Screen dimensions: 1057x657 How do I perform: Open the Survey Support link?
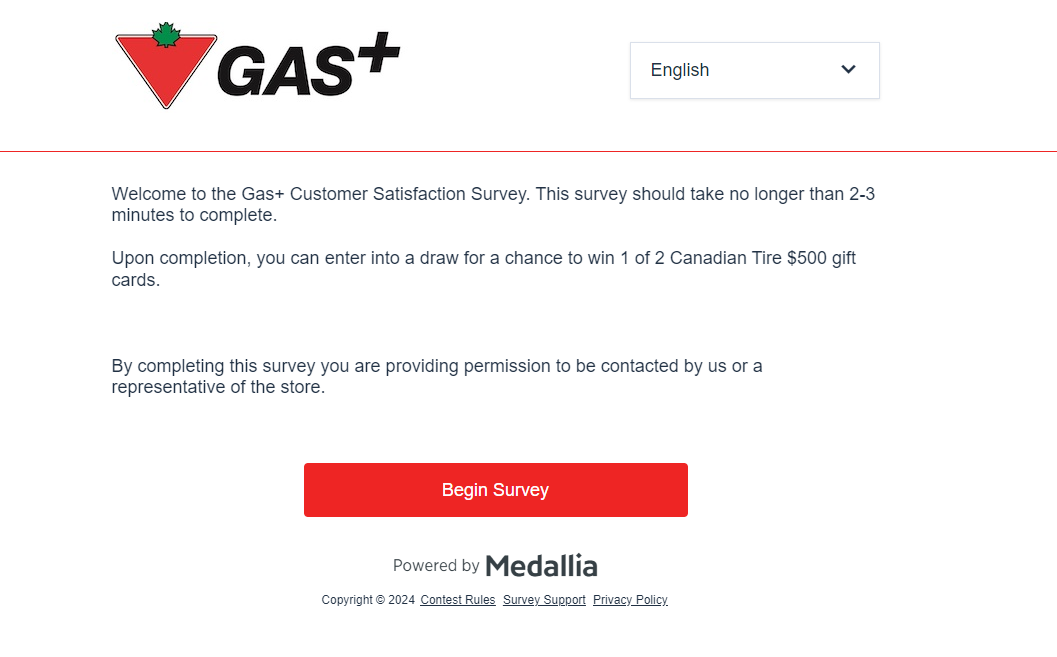pyautogui.click(x=544, y=599)
